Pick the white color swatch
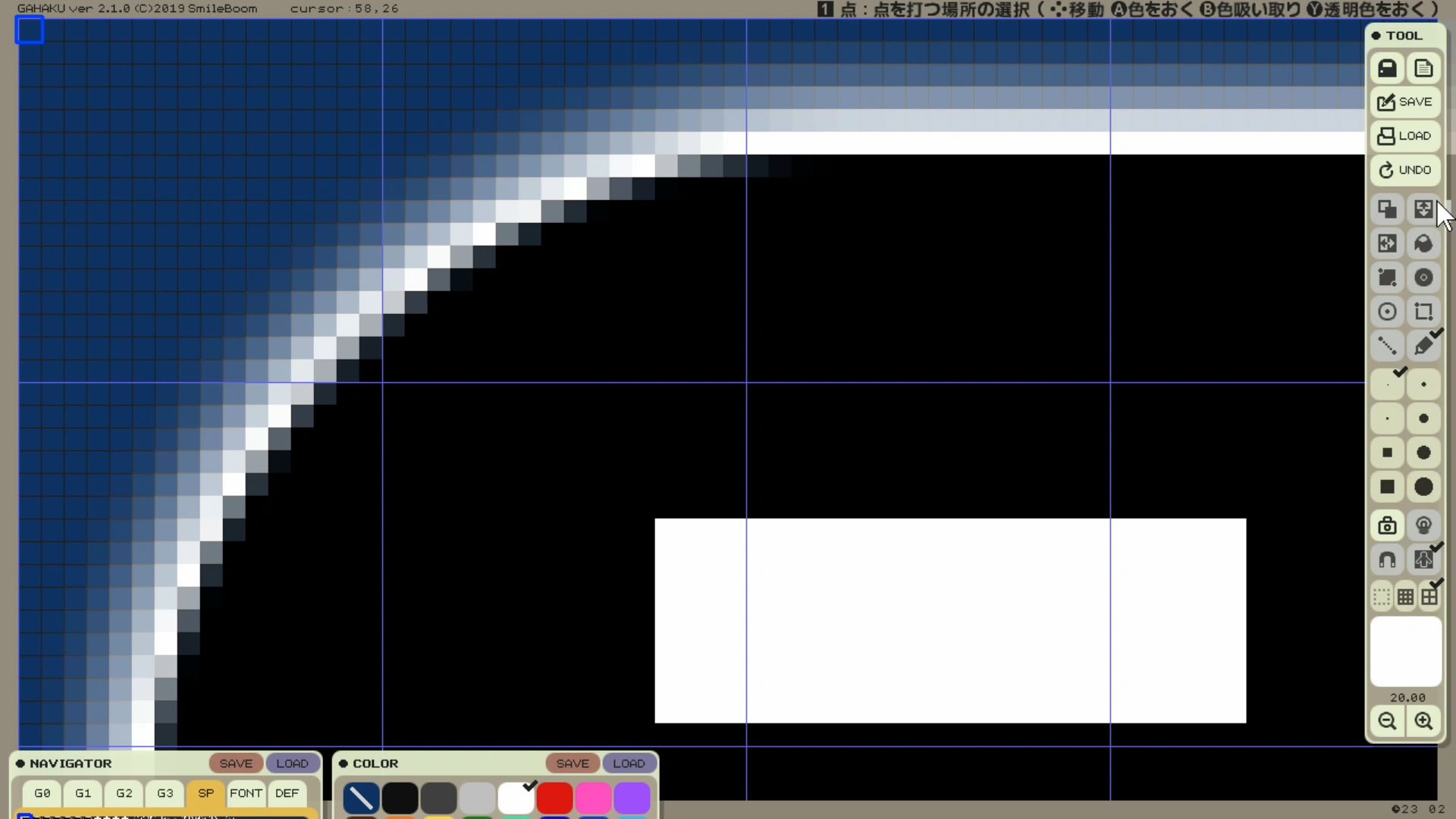Viewport: 1456px width, 819px height. (x=516, y=798)
